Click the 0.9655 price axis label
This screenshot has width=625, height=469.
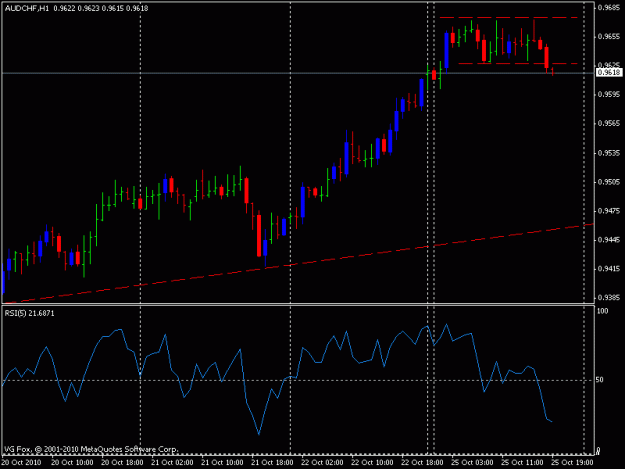609,37
